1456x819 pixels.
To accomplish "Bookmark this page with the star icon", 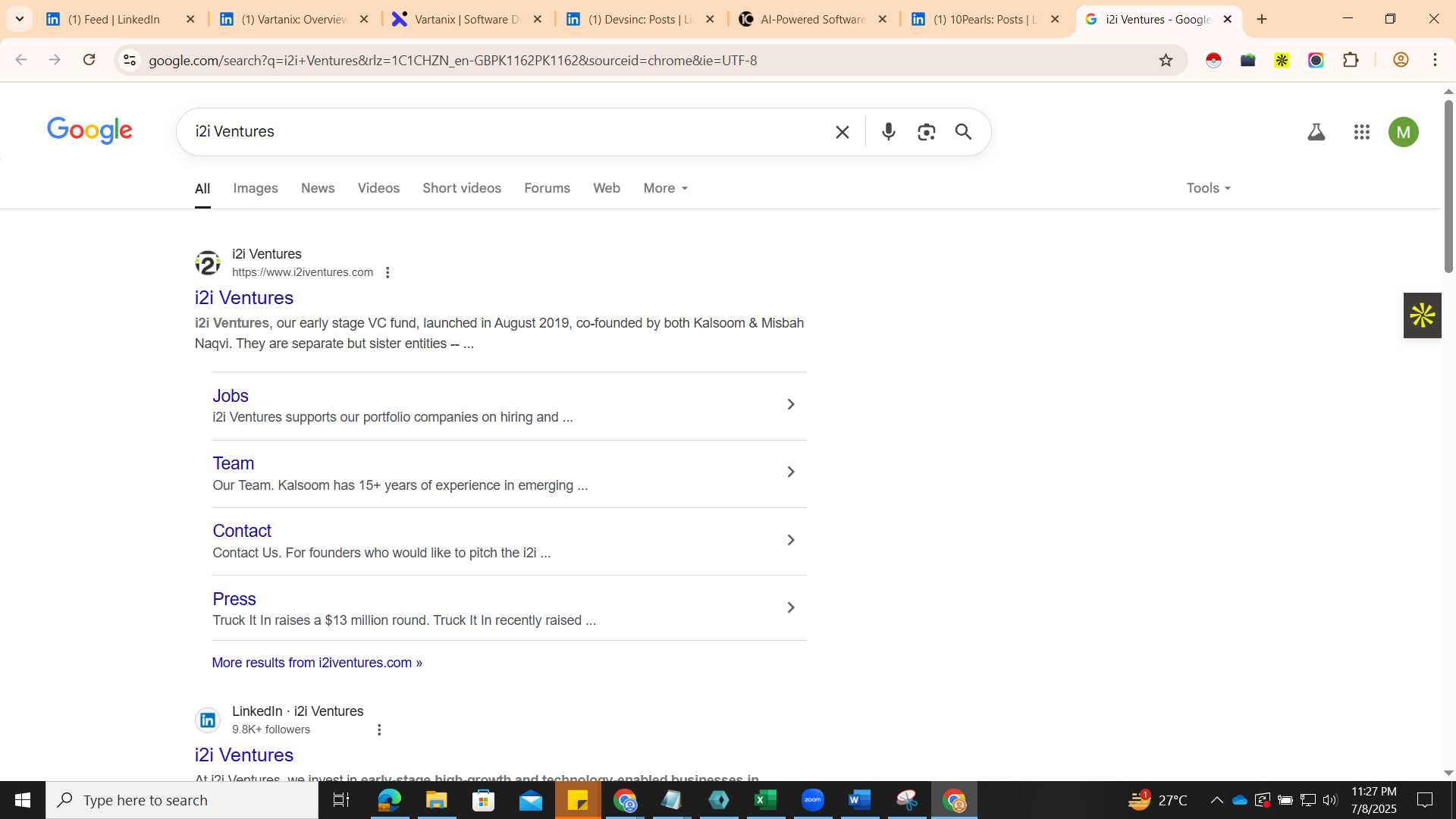I will pos(1166,60).
